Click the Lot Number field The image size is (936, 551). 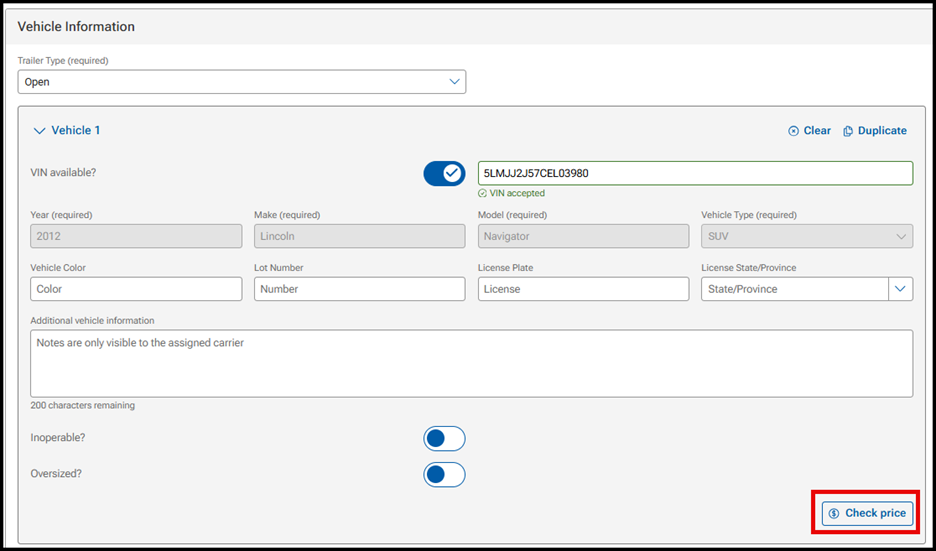[359, 289]
